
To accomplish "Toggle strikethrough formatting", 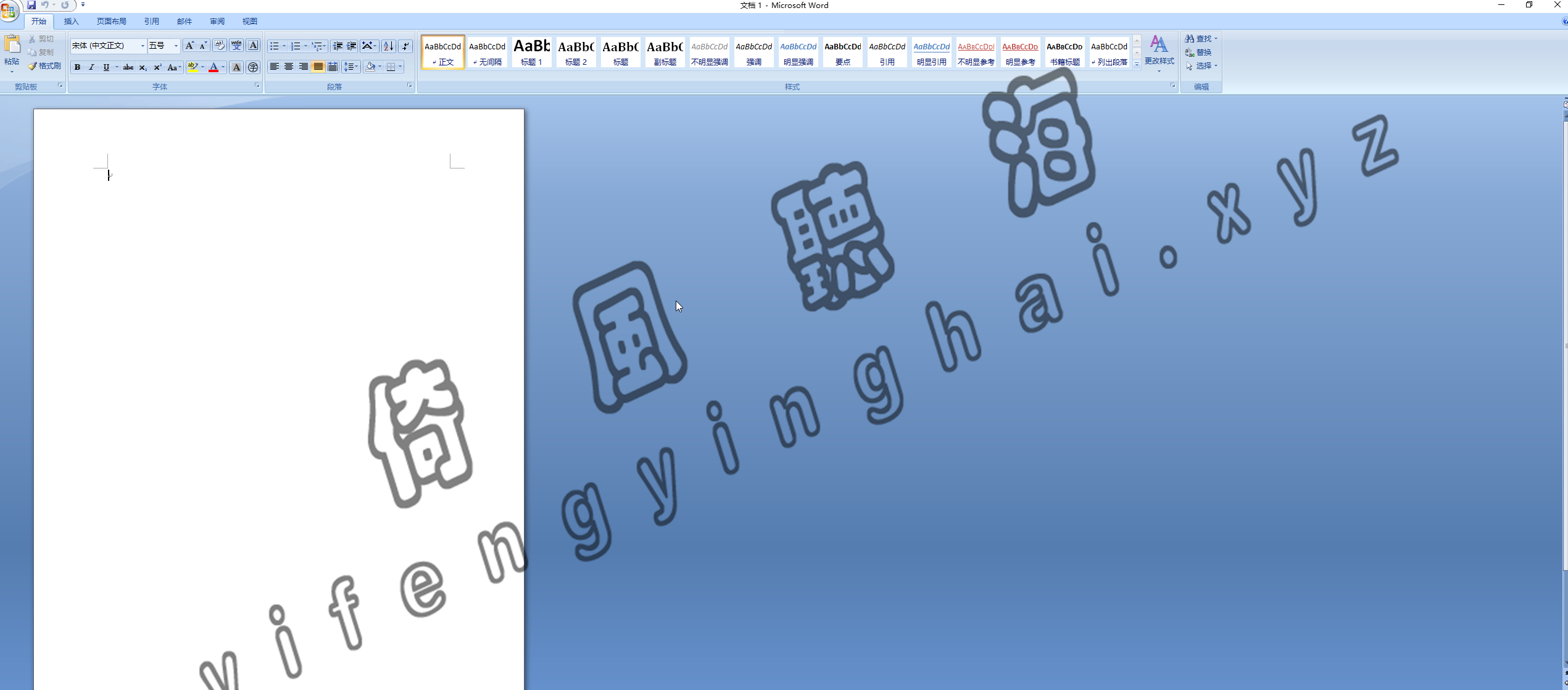I will pos(128,67).
